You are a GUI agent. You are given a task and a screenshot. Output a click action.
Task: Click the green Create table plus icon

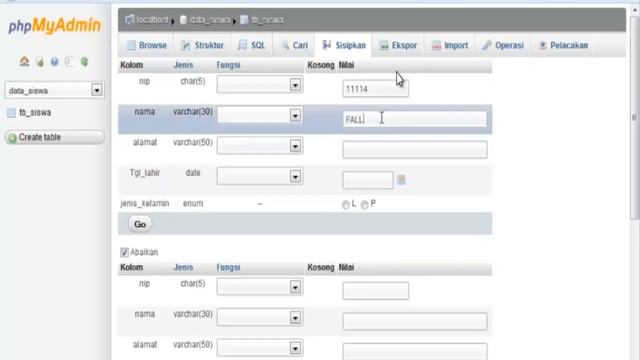coord(12,138)
